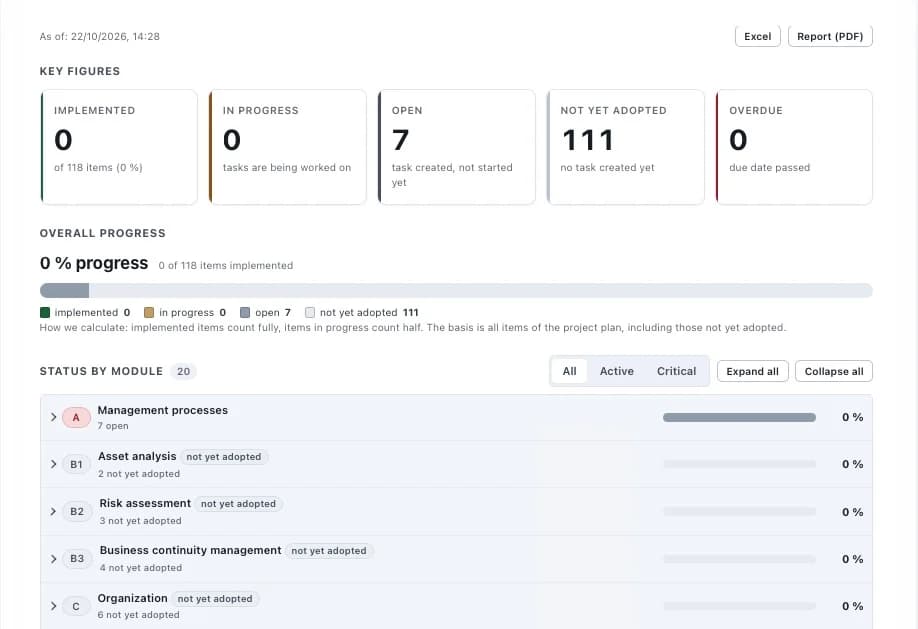Click the Business continuity management progress bar
Viewport: 918px width, 629px height.
(739, 559)
